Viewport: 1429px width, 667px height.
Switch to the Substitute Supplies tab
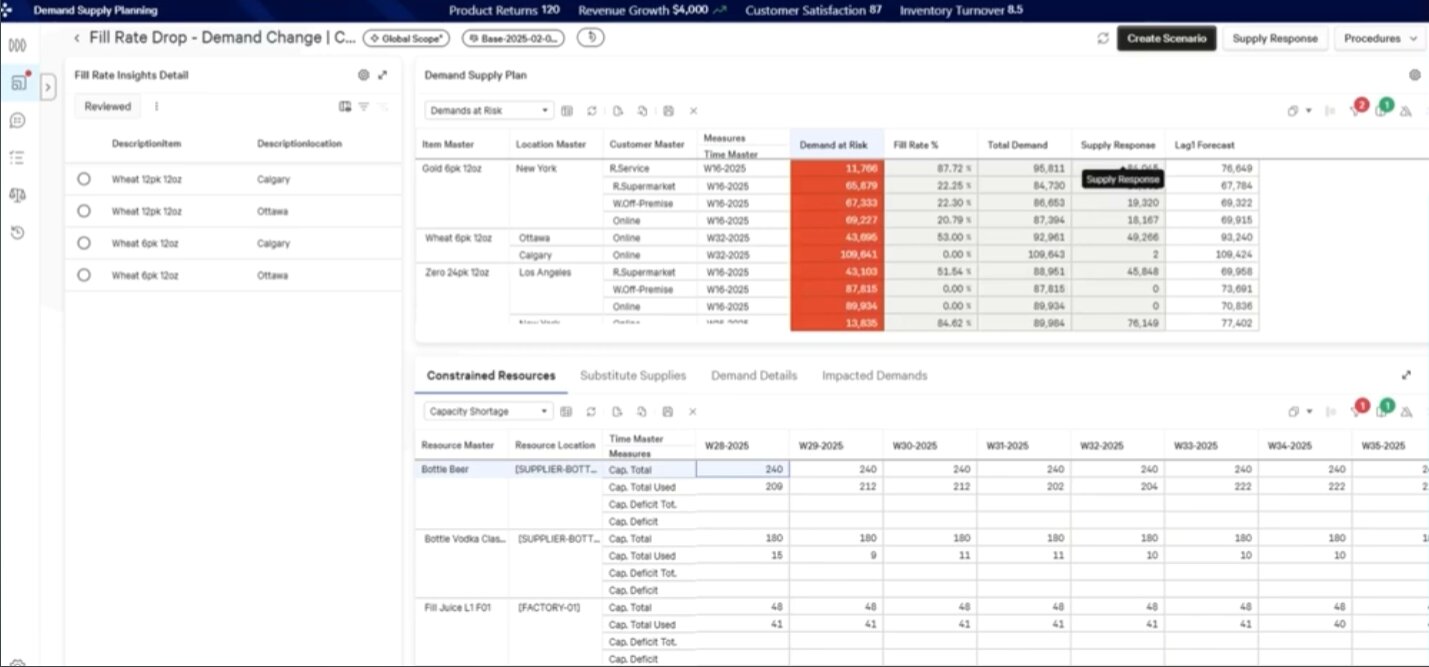coord(633,376)
